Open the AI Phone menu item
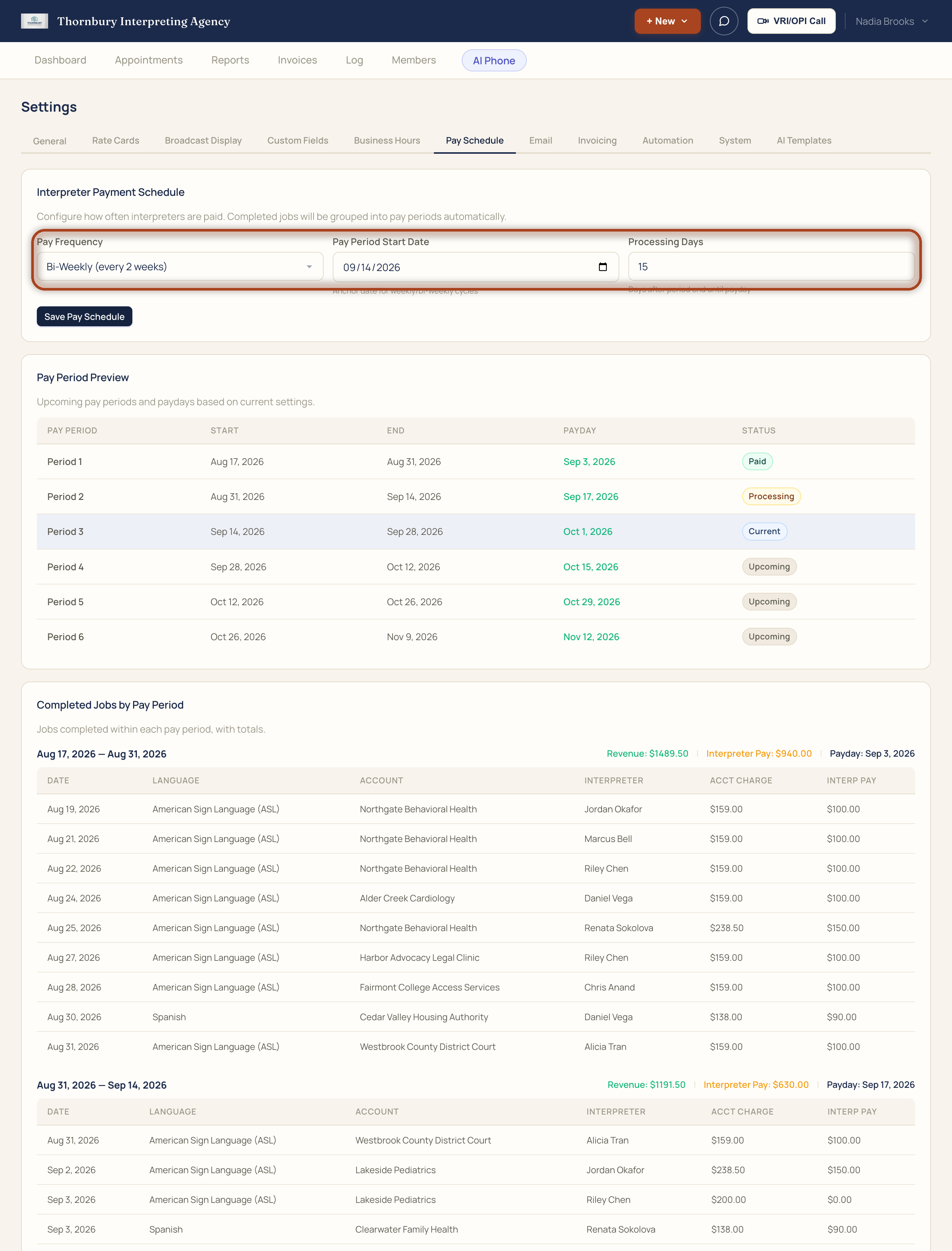The image size is (952, 1251). point(494,61)
